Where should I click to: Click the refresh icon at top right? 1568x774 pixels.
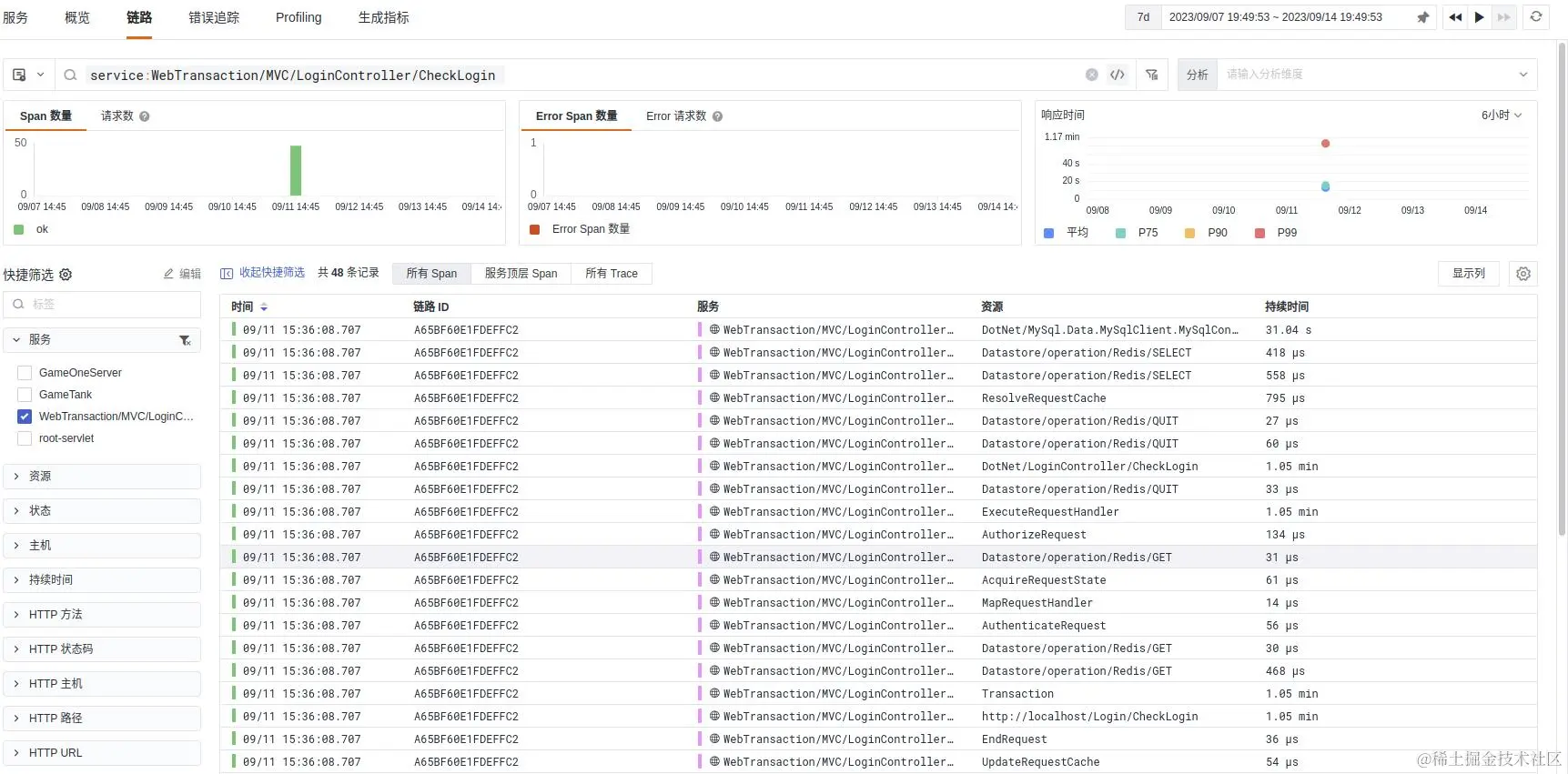point(1536,17)
